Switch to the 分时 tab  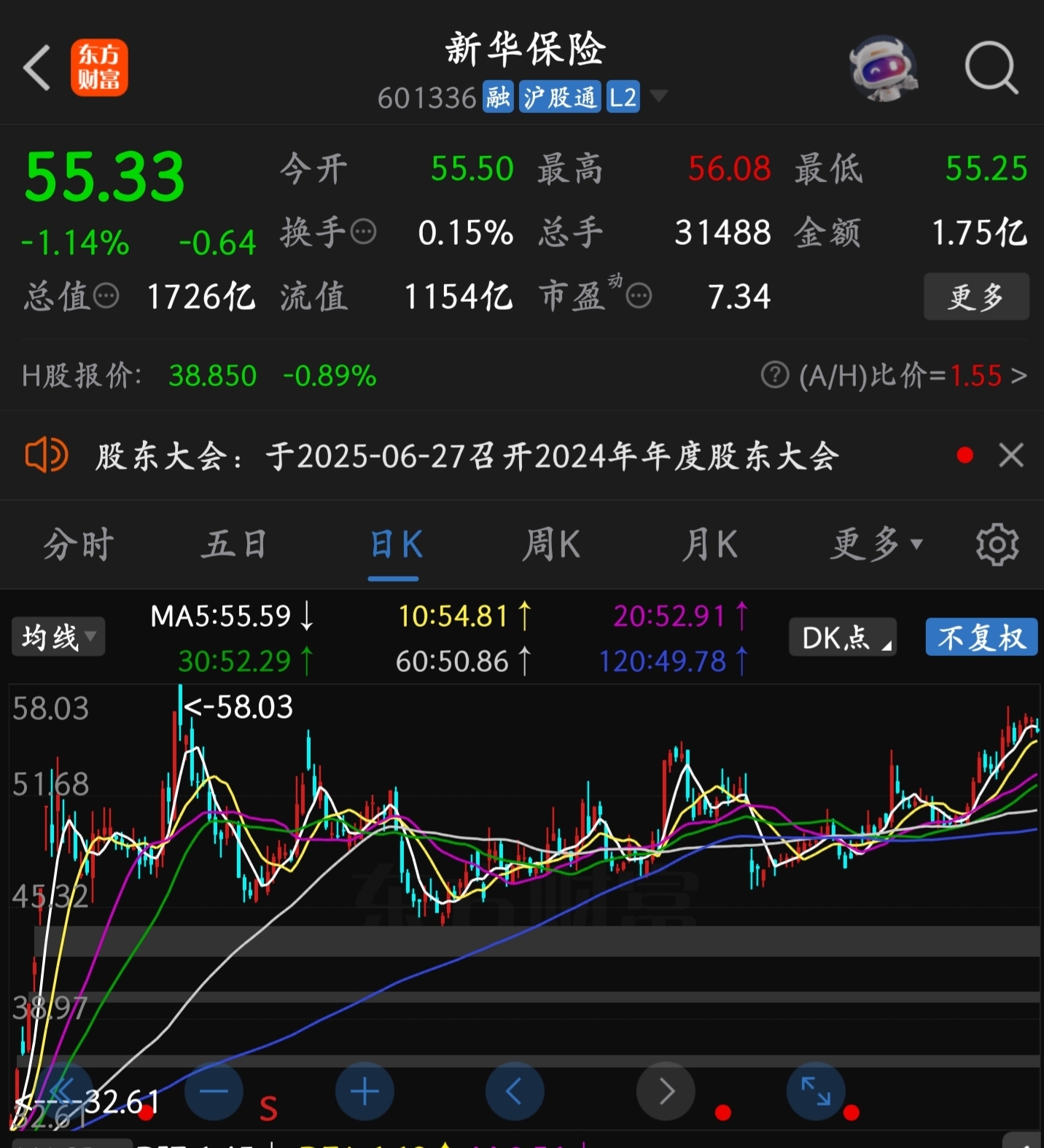[x=79, y=544]
